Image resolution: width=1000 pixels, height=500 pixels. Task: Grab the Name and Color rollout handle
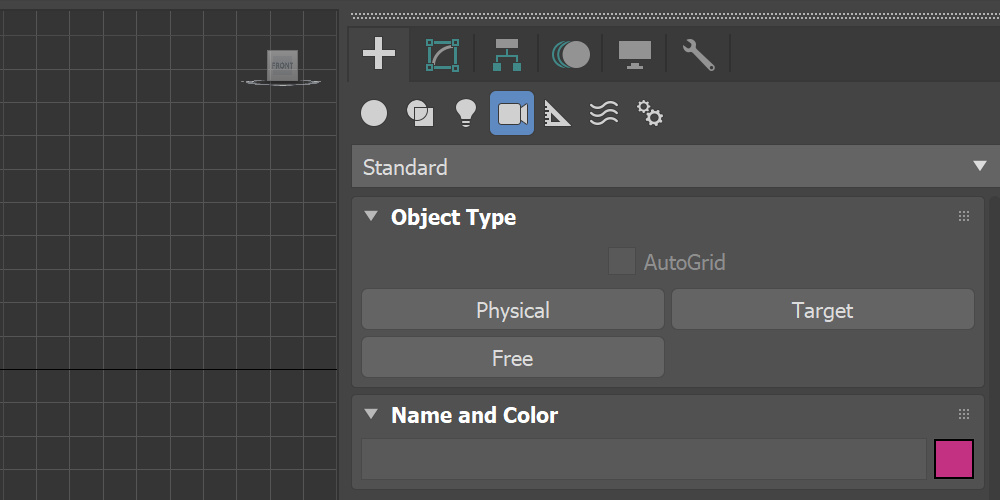click(x=964, y=414)
